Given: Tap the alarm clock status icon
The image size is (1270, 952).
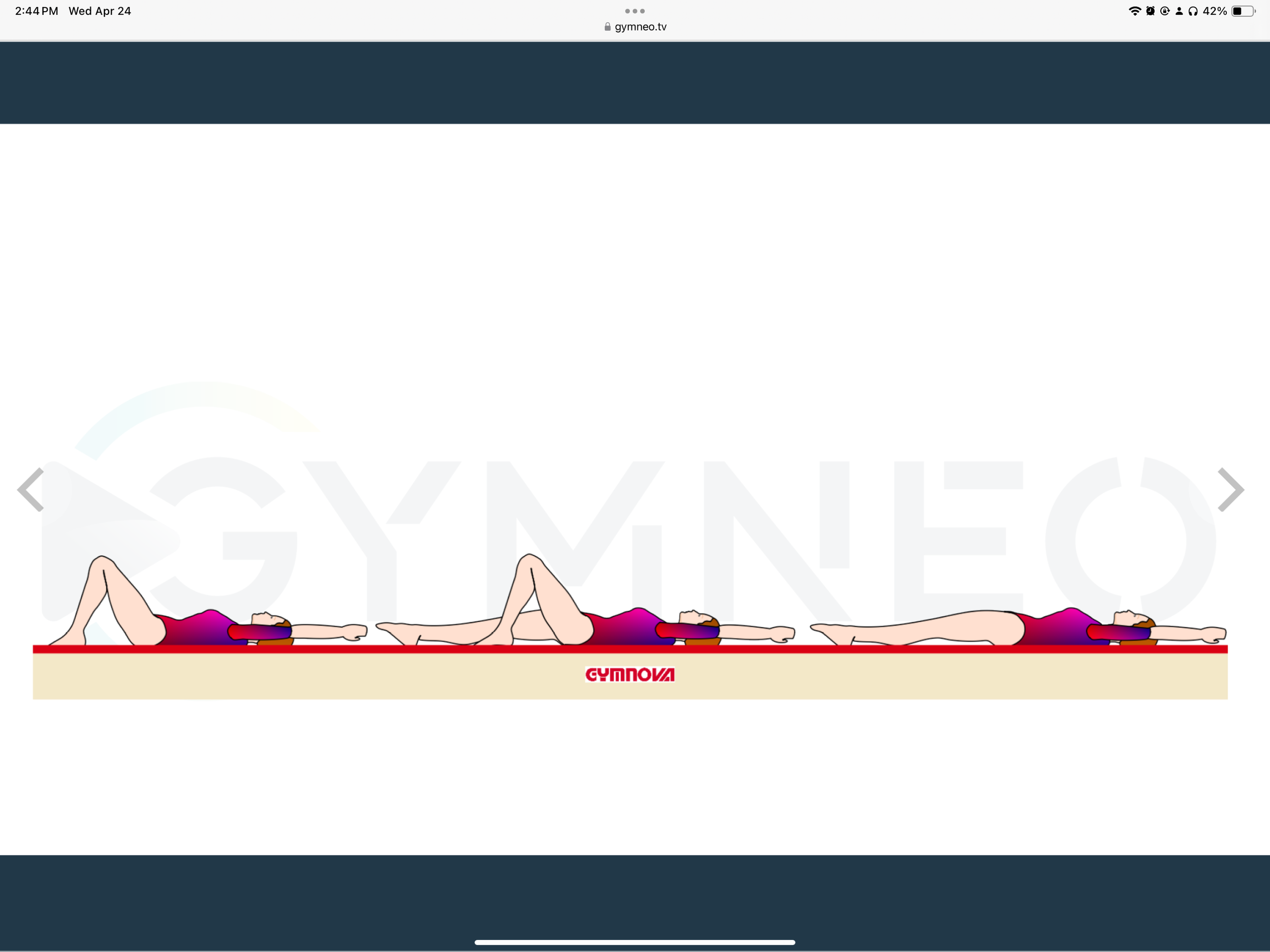Looking at the screenshot, I should [x=1150, y=11].
